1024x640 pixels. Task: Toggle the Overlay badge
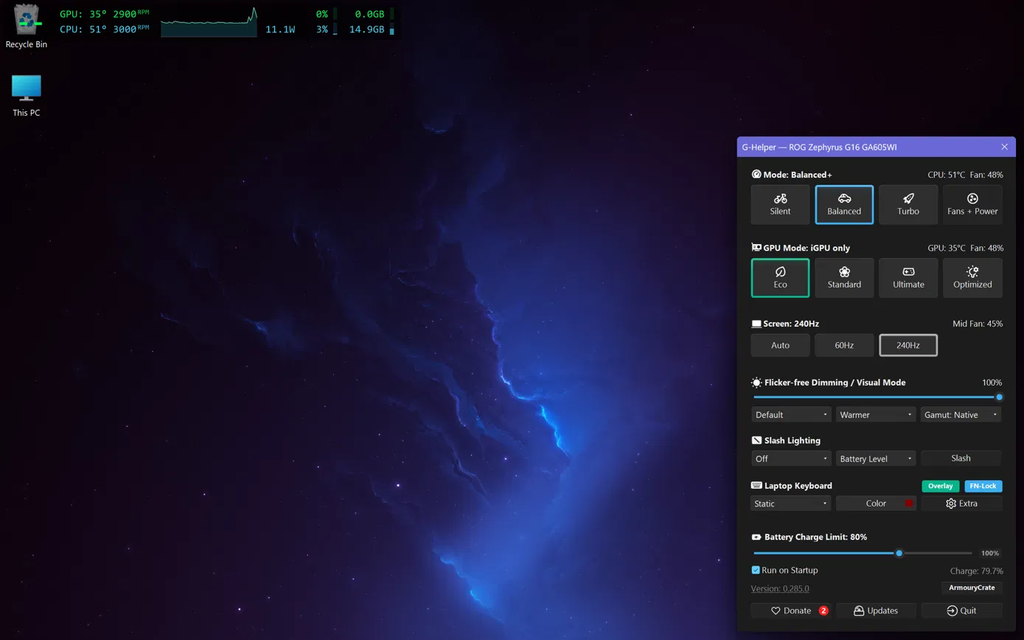coord(940,486)
